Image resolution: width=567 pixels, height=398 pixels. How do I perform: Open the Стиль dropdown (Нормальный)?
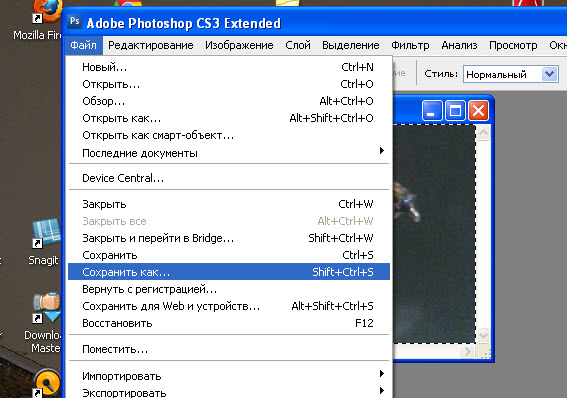coord(511,74)
